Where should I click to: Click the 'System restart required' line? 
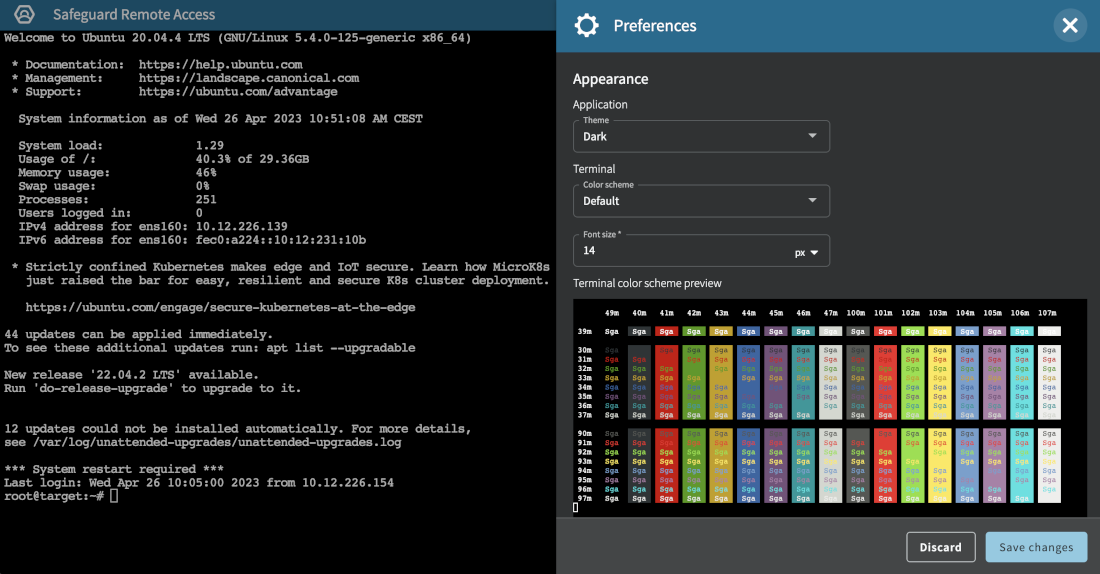114,469
